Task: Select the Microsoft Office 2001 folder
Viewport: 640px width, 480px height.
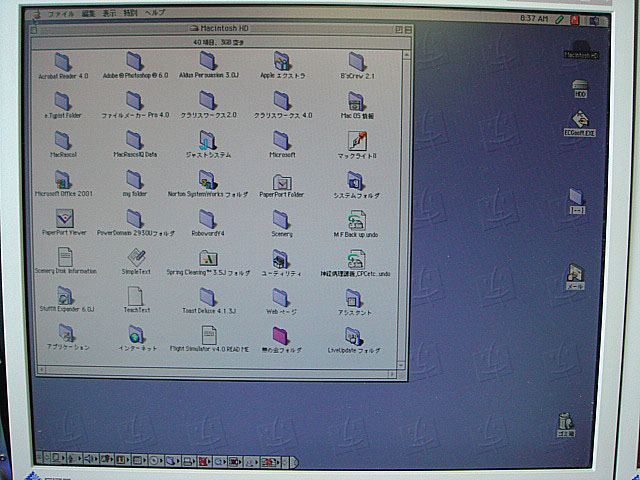Action: pyautogui.click(x=63, y=180)
